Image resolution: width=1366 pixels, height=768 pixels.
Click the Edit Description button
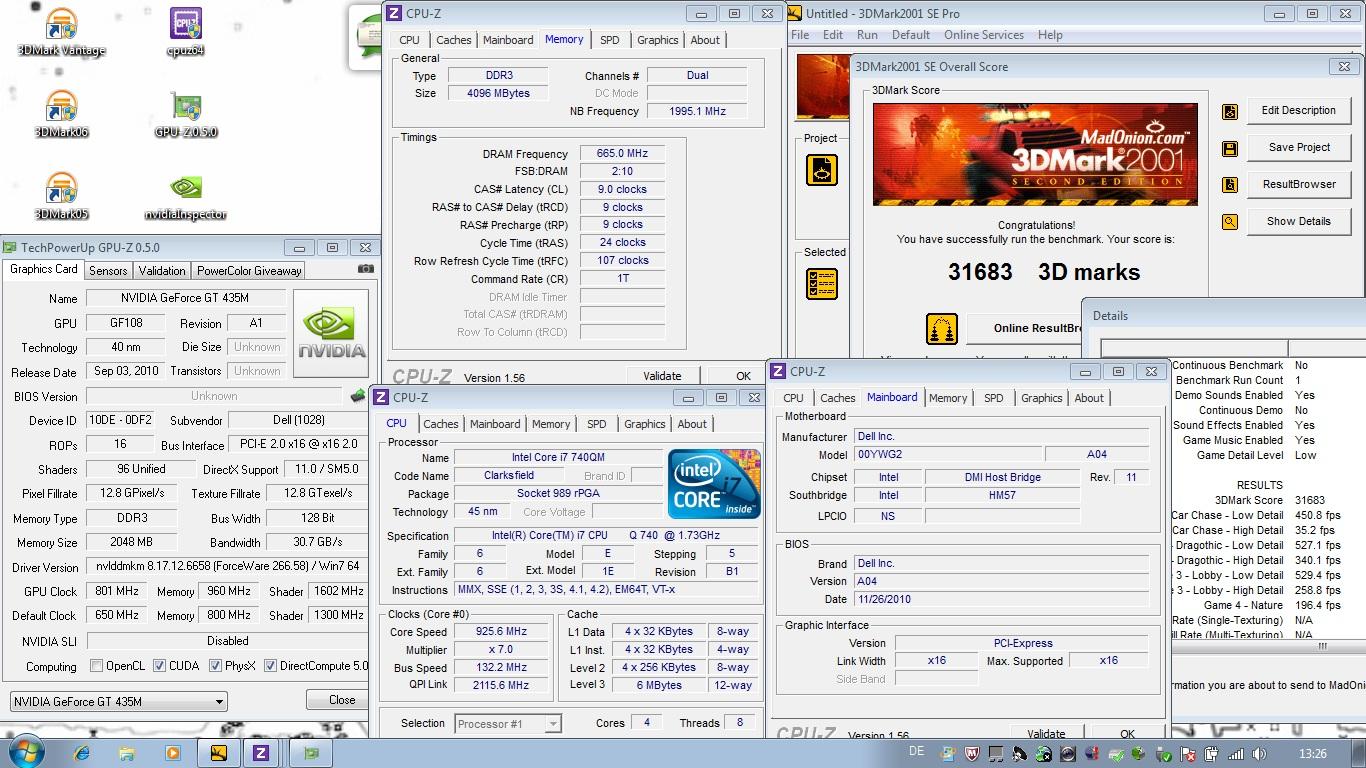point(1299,111)
